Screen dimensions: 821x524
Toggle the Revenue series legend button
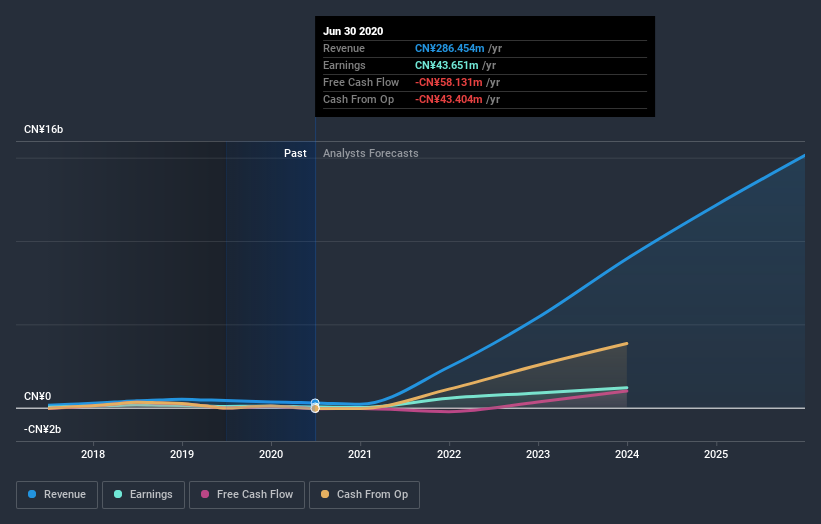coord(57,495)
